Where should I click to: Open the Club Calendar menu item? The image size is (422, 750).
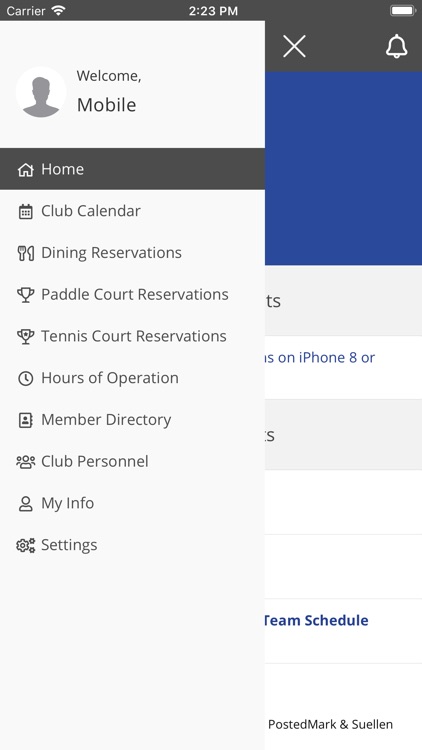132,211
